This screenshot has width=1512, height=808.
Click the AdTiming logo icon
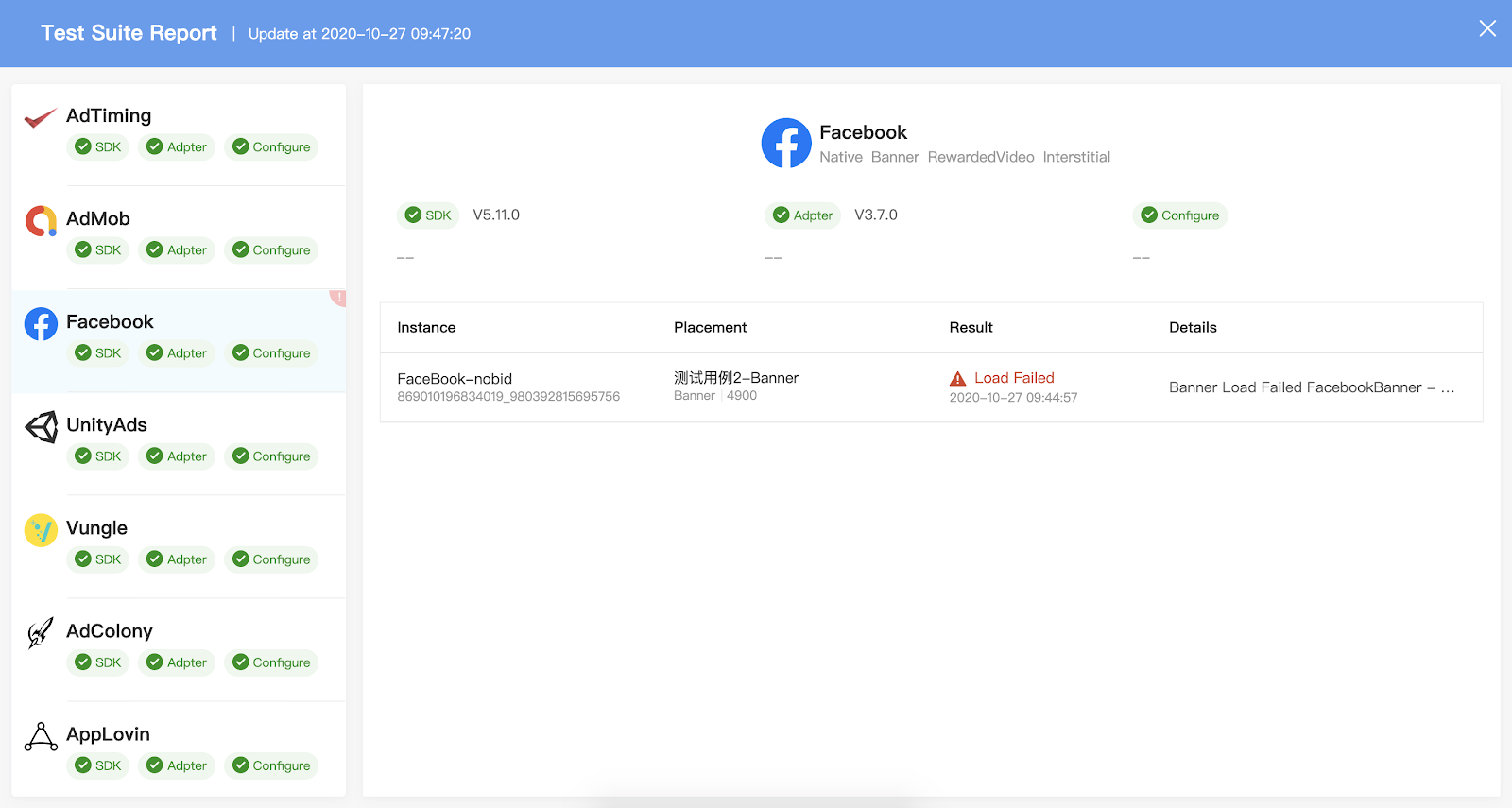point(40,117)
